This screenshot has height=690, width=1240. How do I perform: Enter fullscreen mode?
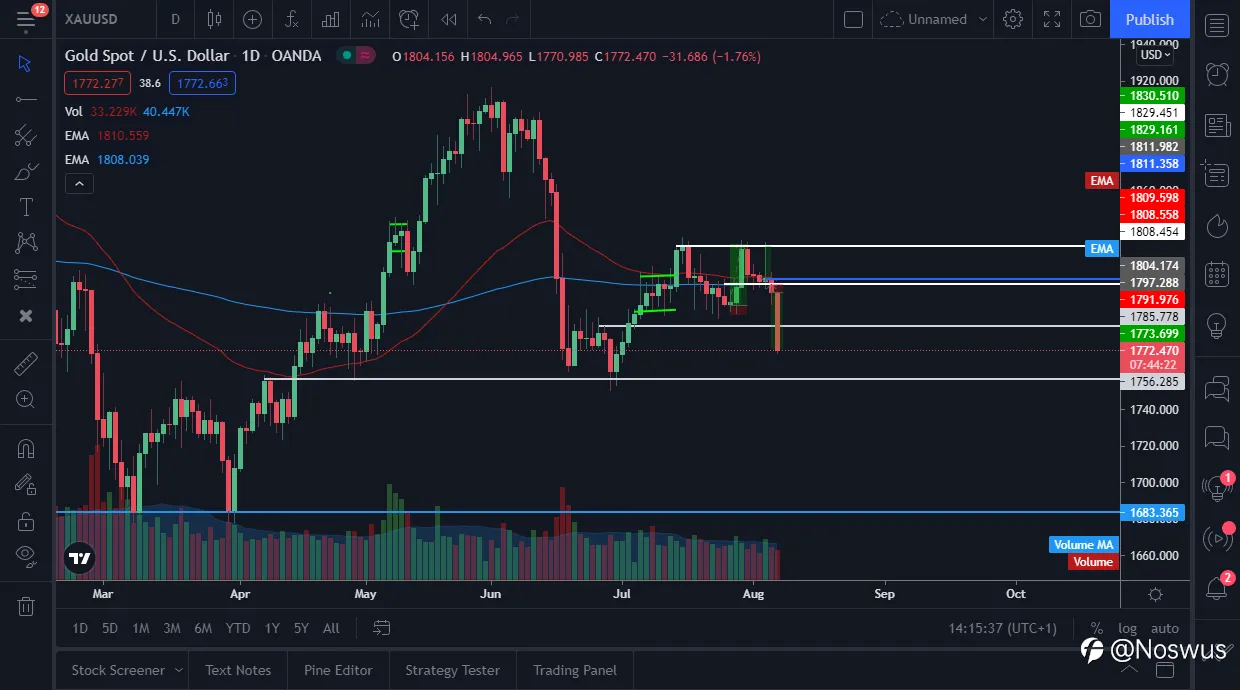[1052, 19]
